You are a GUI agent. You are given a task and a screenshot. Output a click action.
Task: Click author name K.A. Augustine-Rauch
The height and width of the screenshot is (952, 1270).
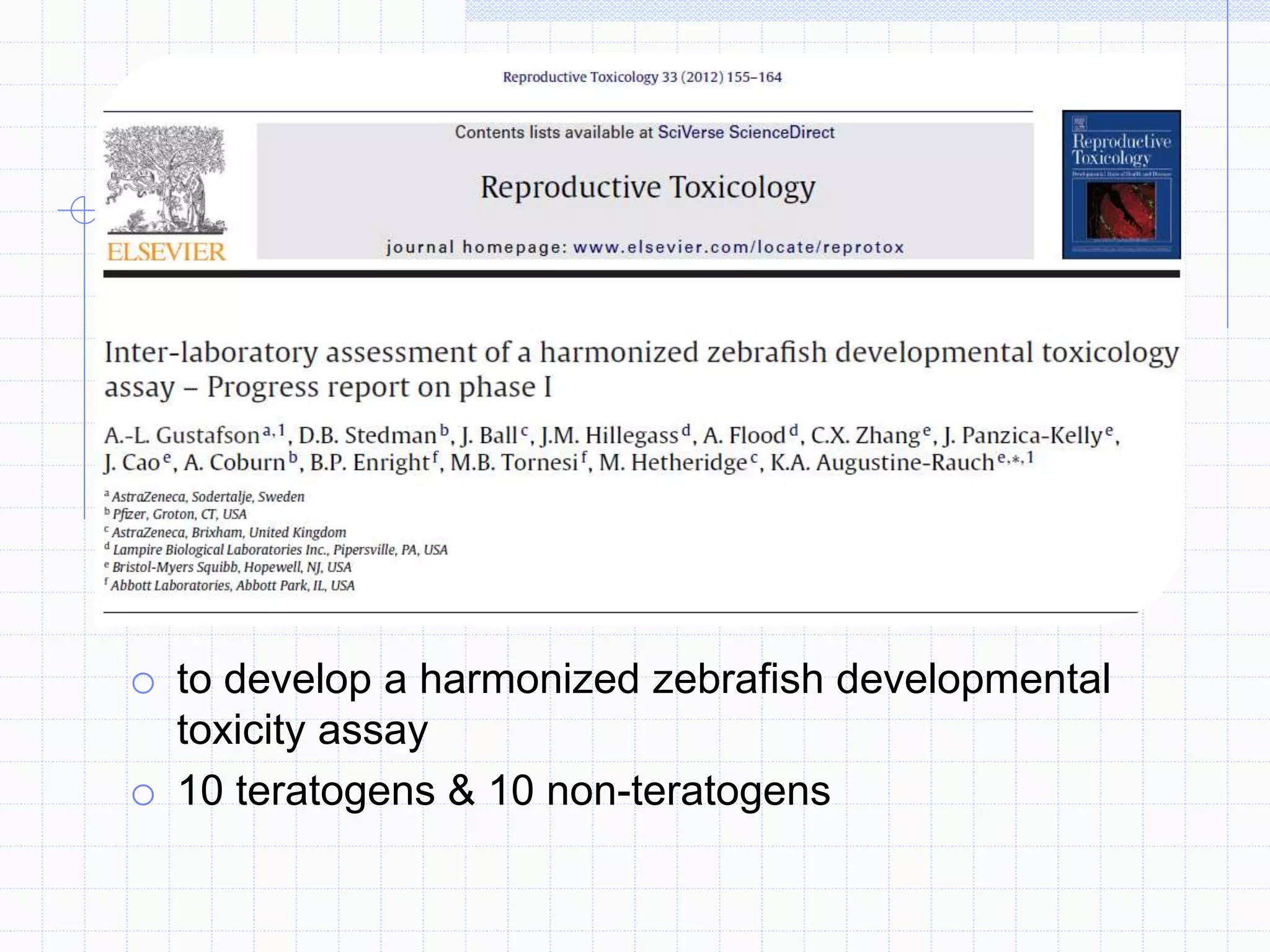click(x=882, y=462)
